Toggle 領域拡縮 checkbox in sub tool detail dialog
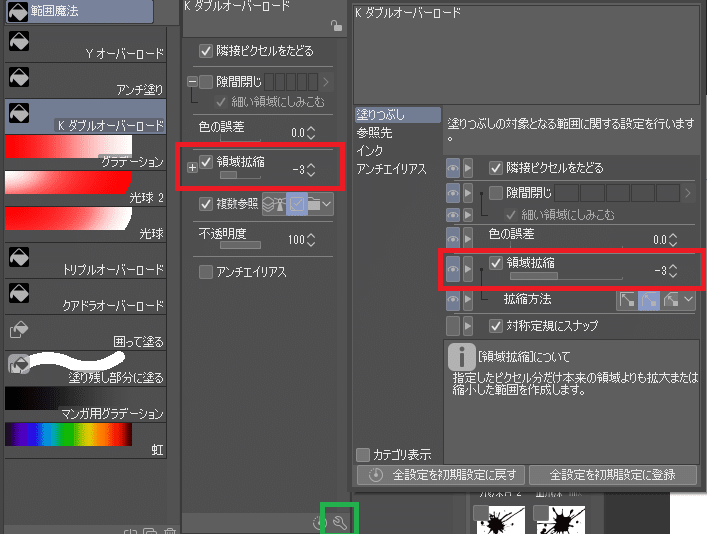 496,263
